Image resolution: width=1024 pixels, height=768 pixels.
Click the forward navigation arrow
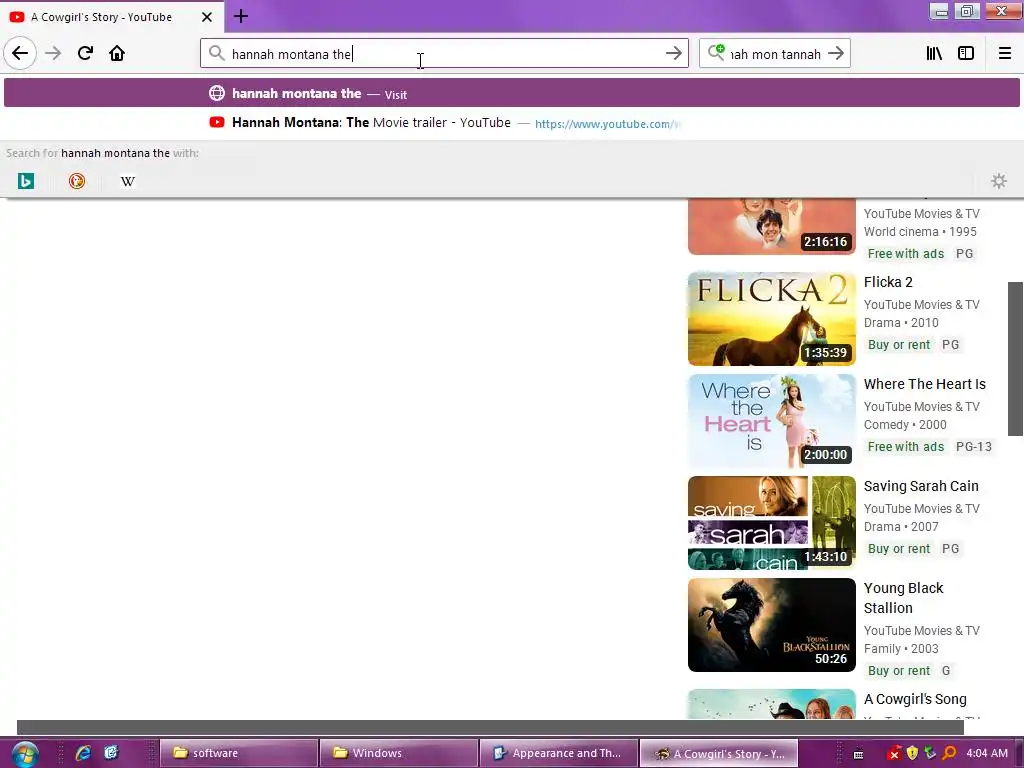(53, 53)
